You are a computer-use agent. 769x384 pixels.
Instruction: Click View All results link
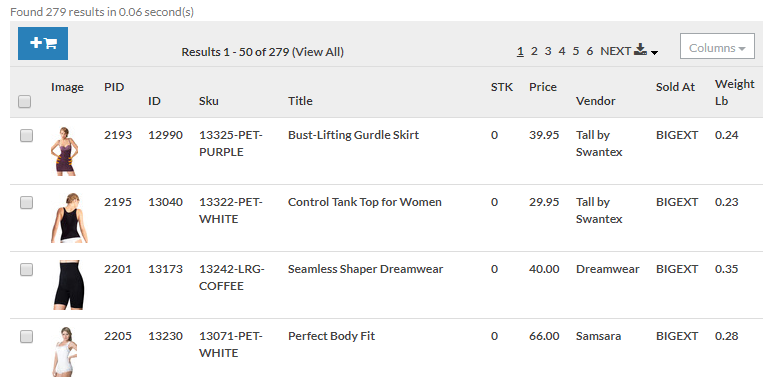[318, 52]
